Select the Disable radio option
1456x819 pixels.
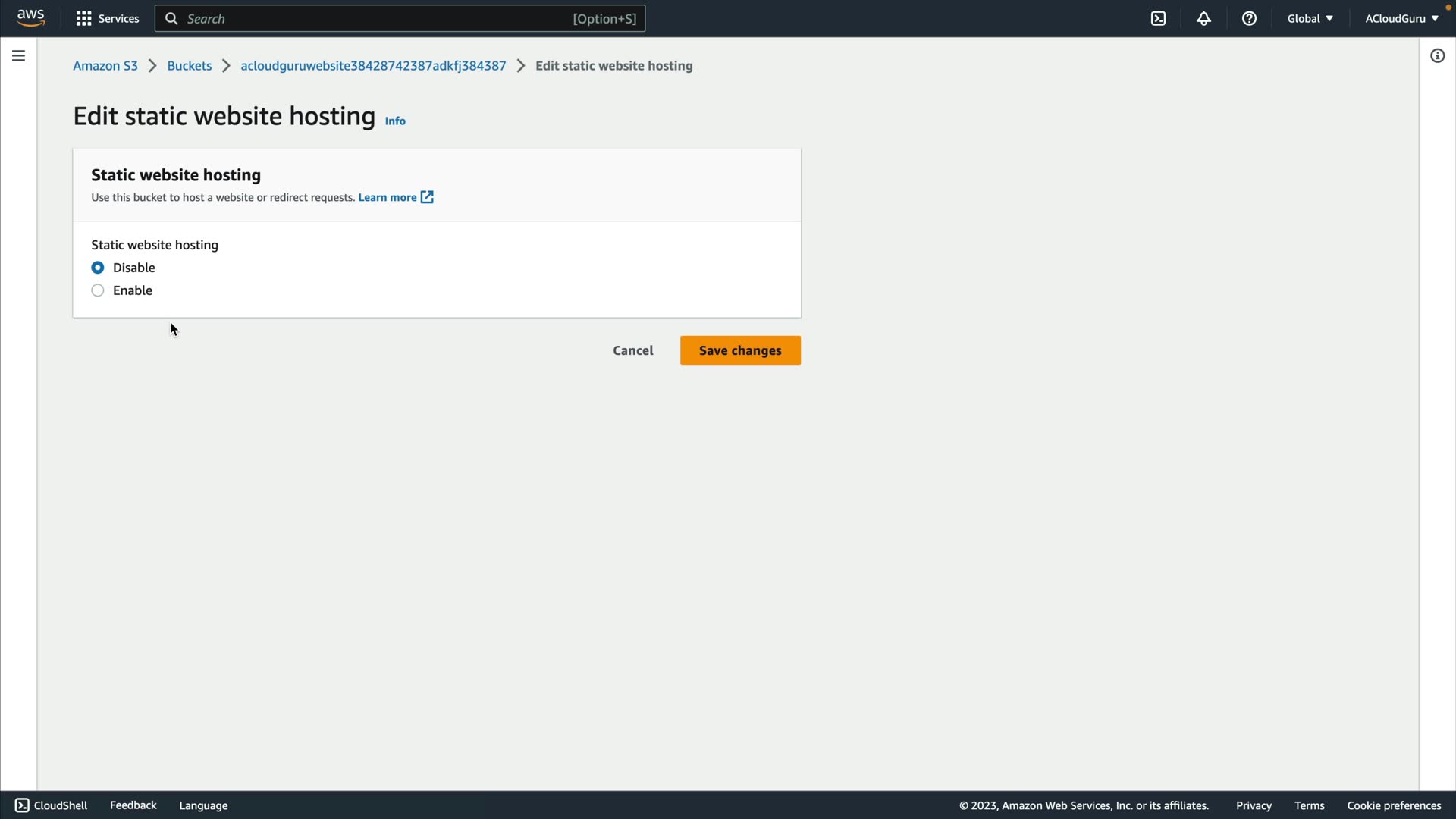pyautogui.click(x=98, y=268)
